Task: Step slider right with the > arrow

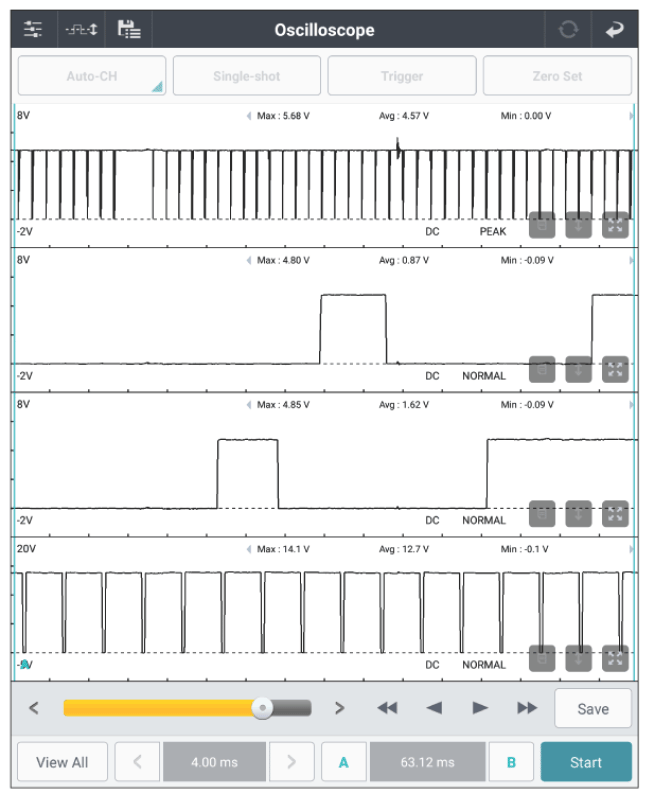Action: (340, 708)
